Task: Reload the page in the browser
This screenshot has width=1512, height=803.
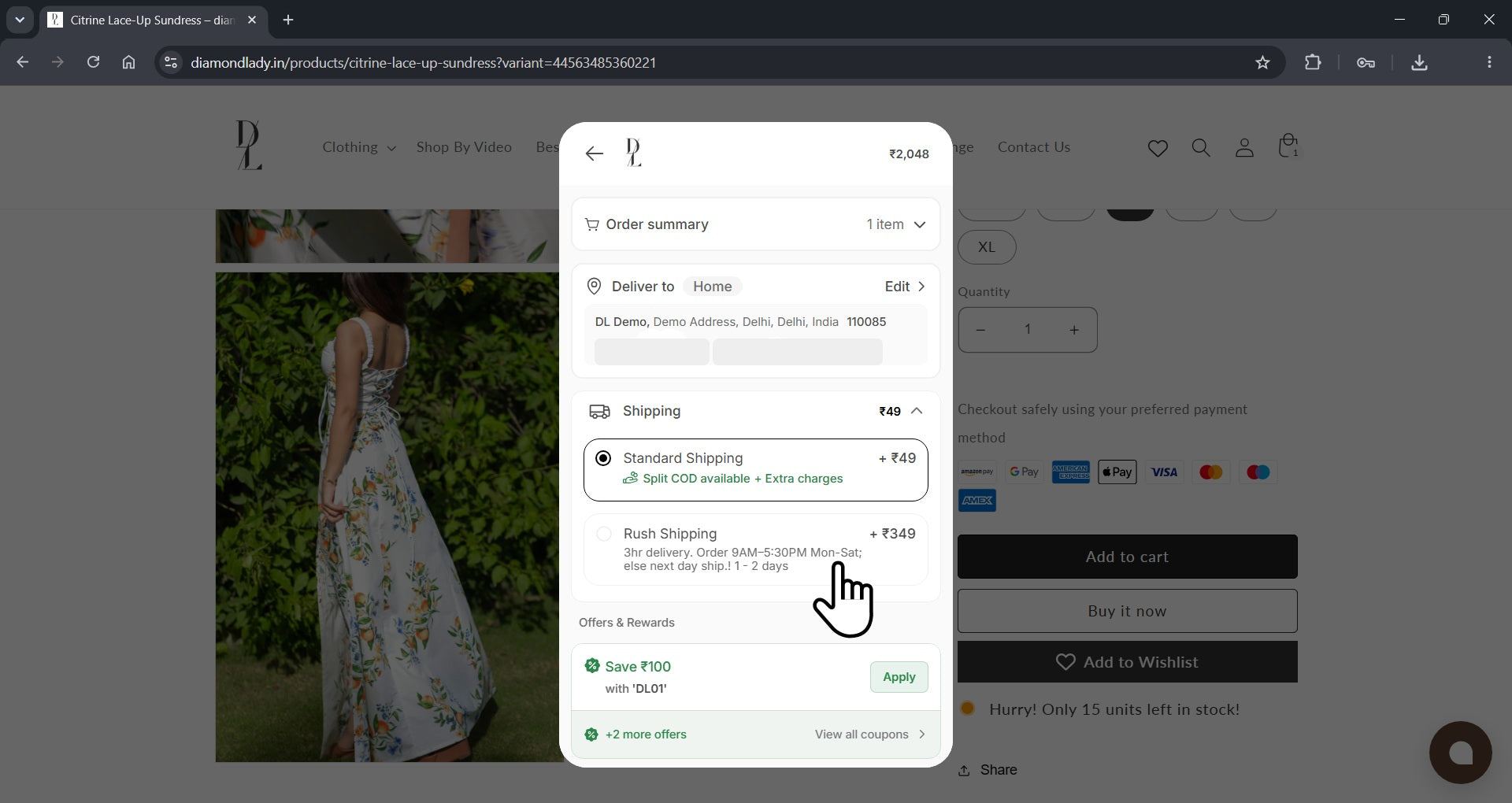Action: click(x=93, y=62)
